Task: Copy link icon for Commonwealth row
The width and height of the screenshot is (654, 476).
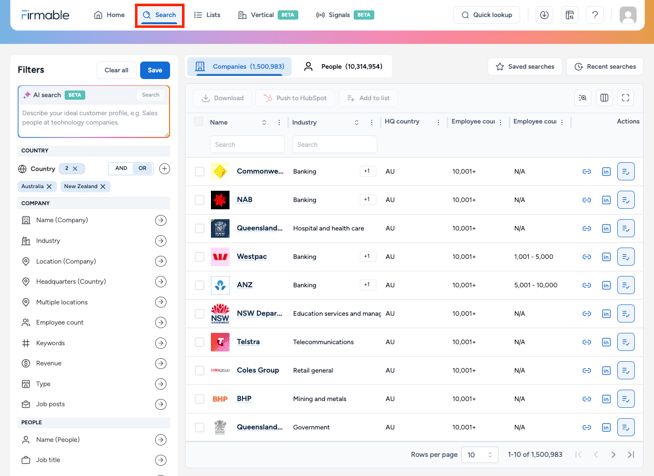Action: coord(586,171)
